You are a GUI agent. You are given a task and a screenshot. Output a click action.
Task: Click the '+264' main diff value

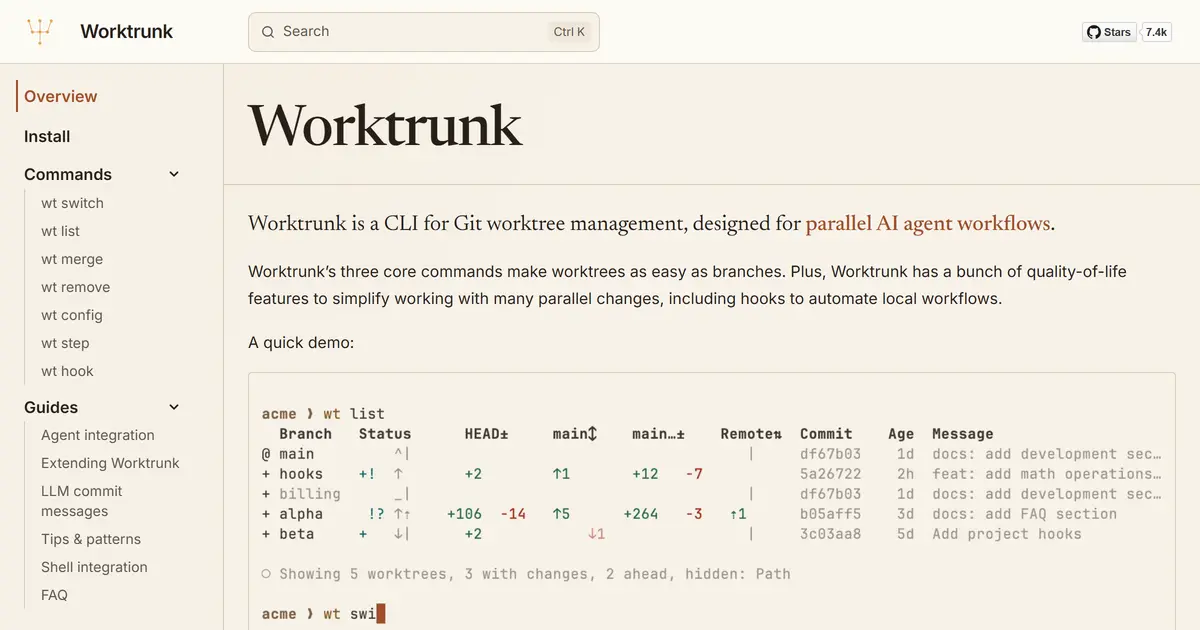click(x=641, y=514)
